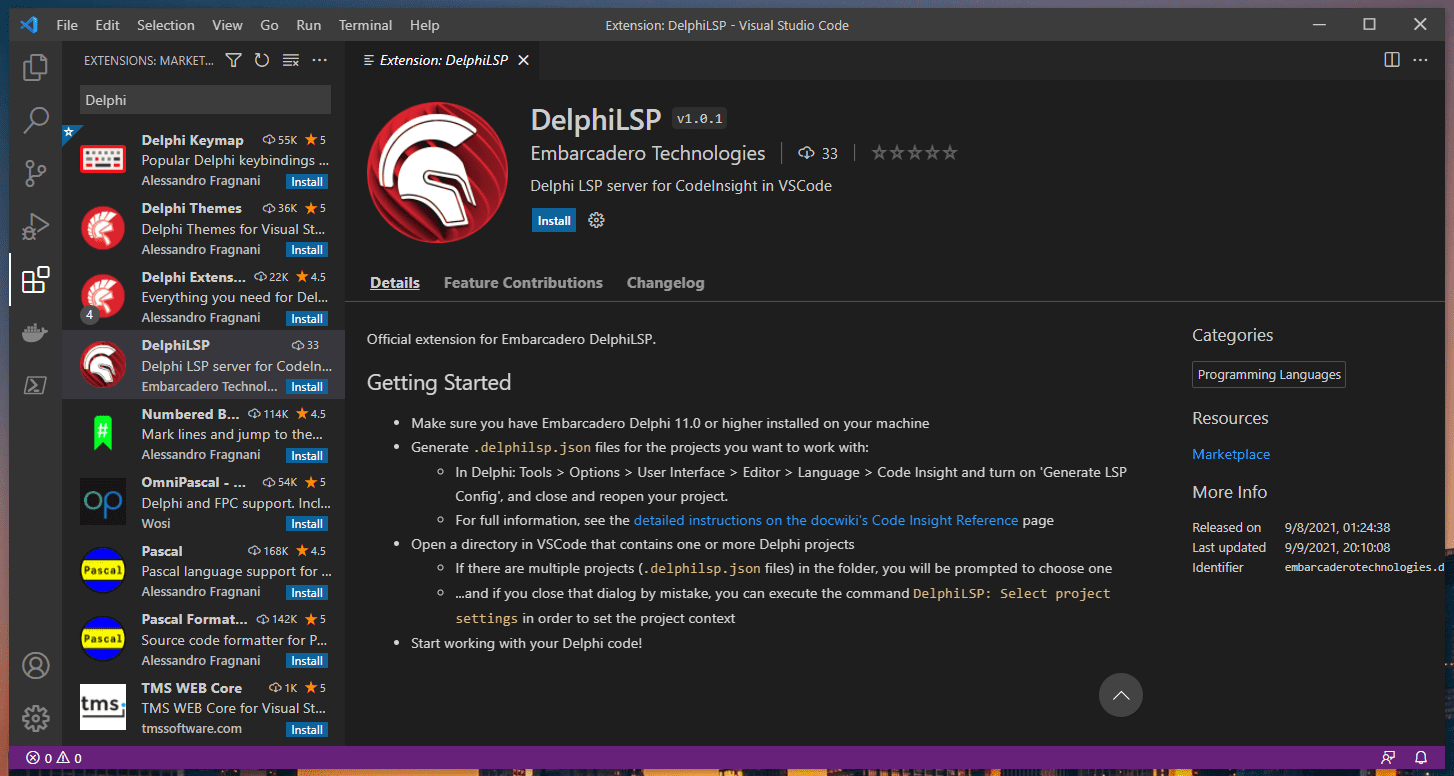This screenshot has width=1454, height=776.
Task: Open the Source Control view
Action: tap(36, 174)
